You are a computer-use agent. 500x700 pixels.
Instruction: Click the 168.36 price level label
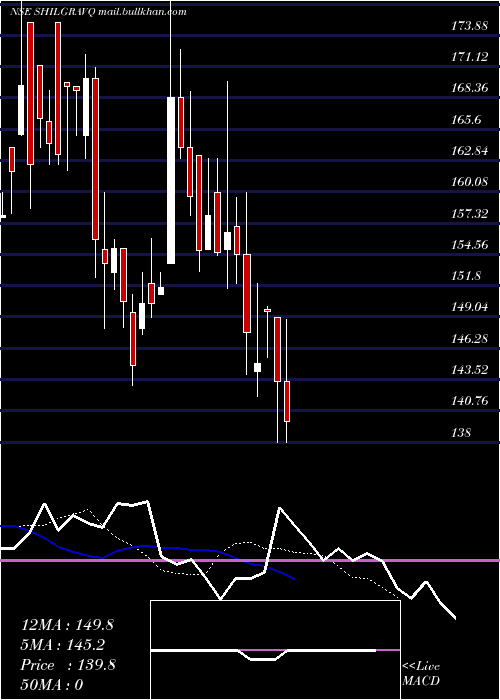point(469,88)
